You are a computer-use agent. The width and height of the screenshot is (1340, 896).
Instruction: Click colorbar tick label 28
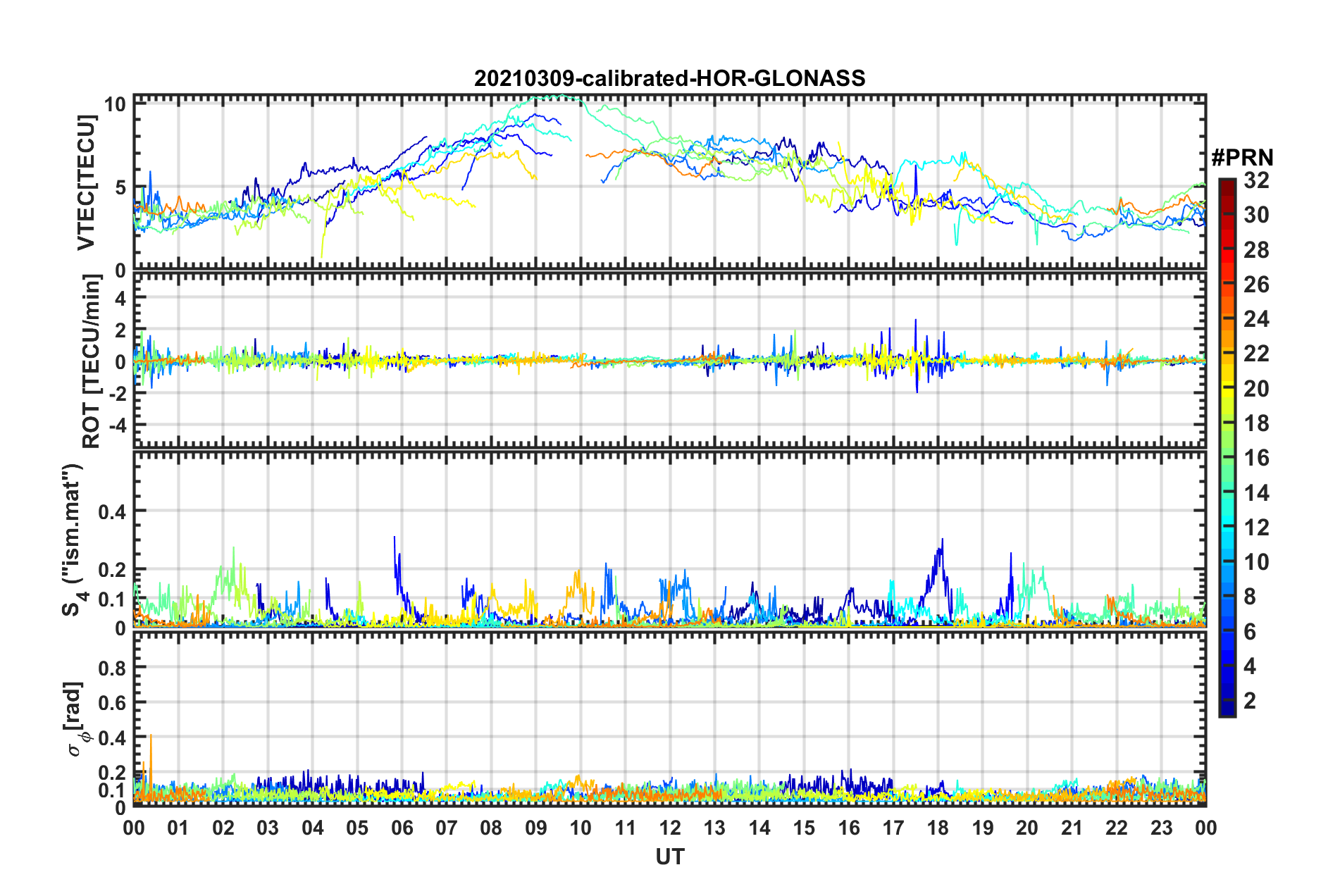(1256, 249)
